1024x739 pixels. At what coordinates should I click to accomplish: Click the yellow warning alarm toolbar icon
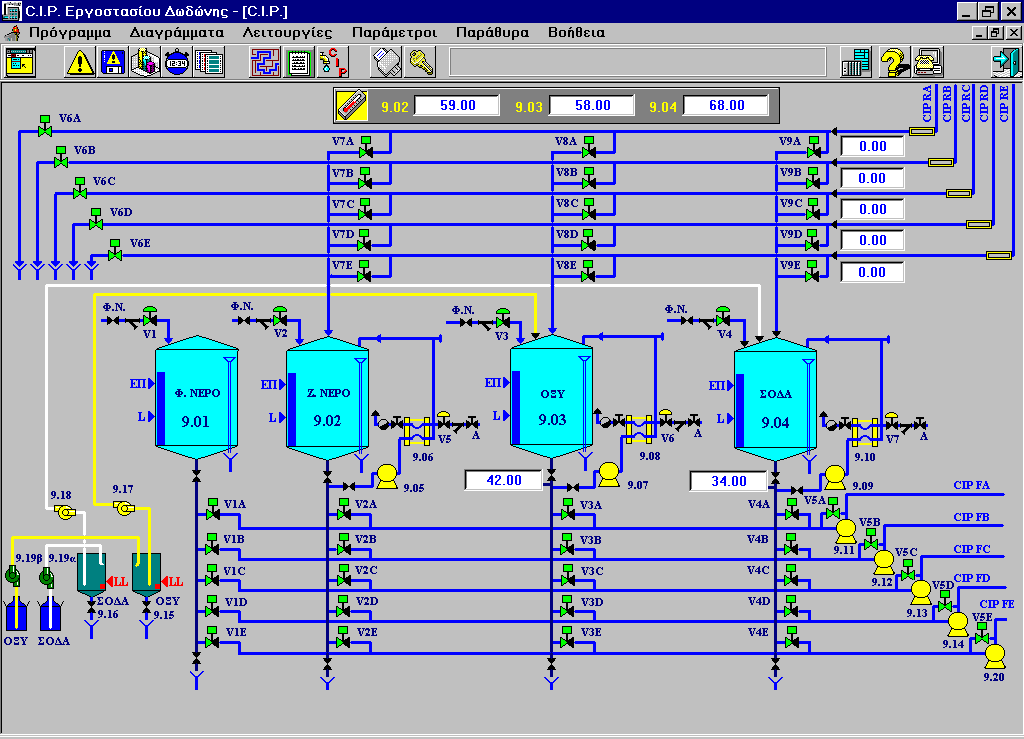(x=81, y=62)
